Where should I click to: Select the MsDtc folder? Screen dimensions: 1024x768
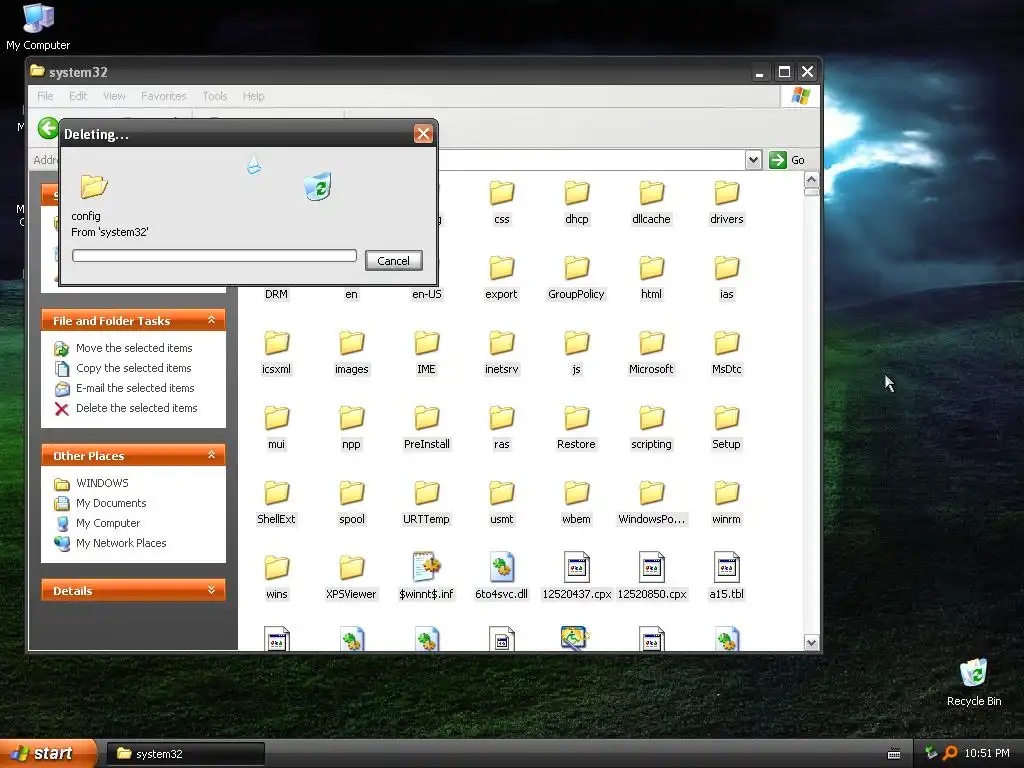pyautogui.click(x=726, y=353)
